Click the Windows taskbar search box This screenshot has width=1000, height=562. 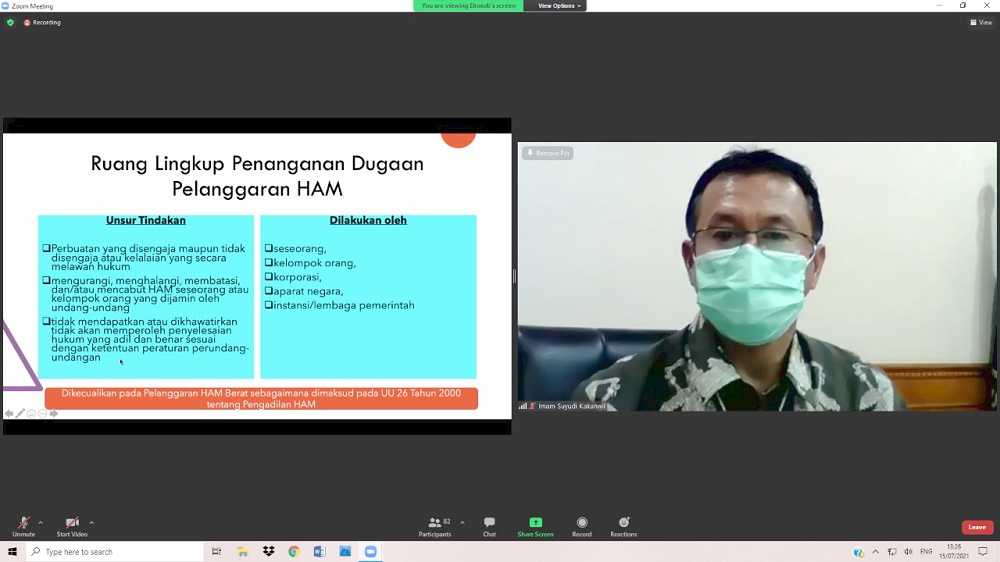[115, 552]
